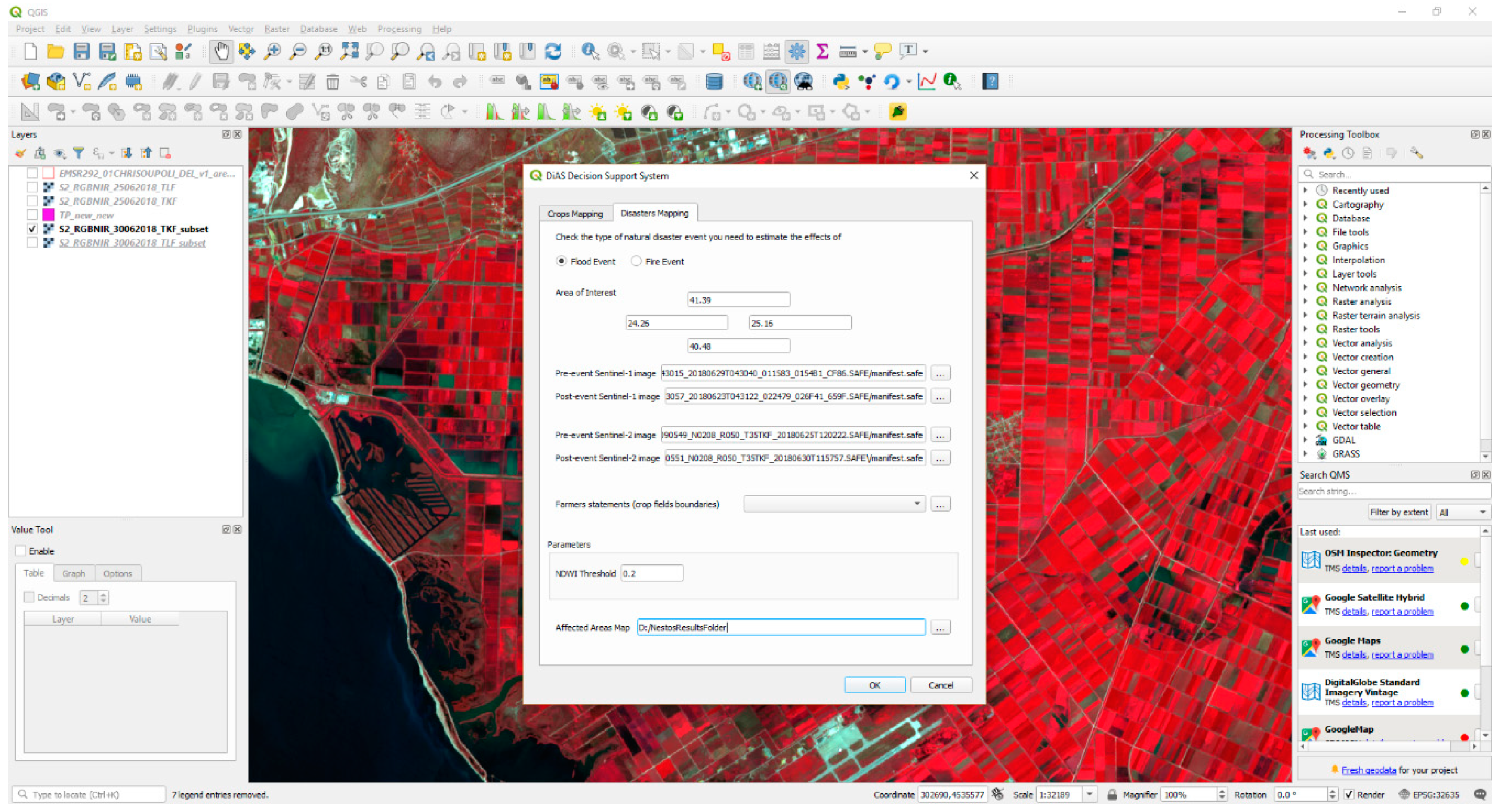Click the Help question mark toolbar icon
Viewport: 1500px width, 812px height.
(x=990, y=81)
